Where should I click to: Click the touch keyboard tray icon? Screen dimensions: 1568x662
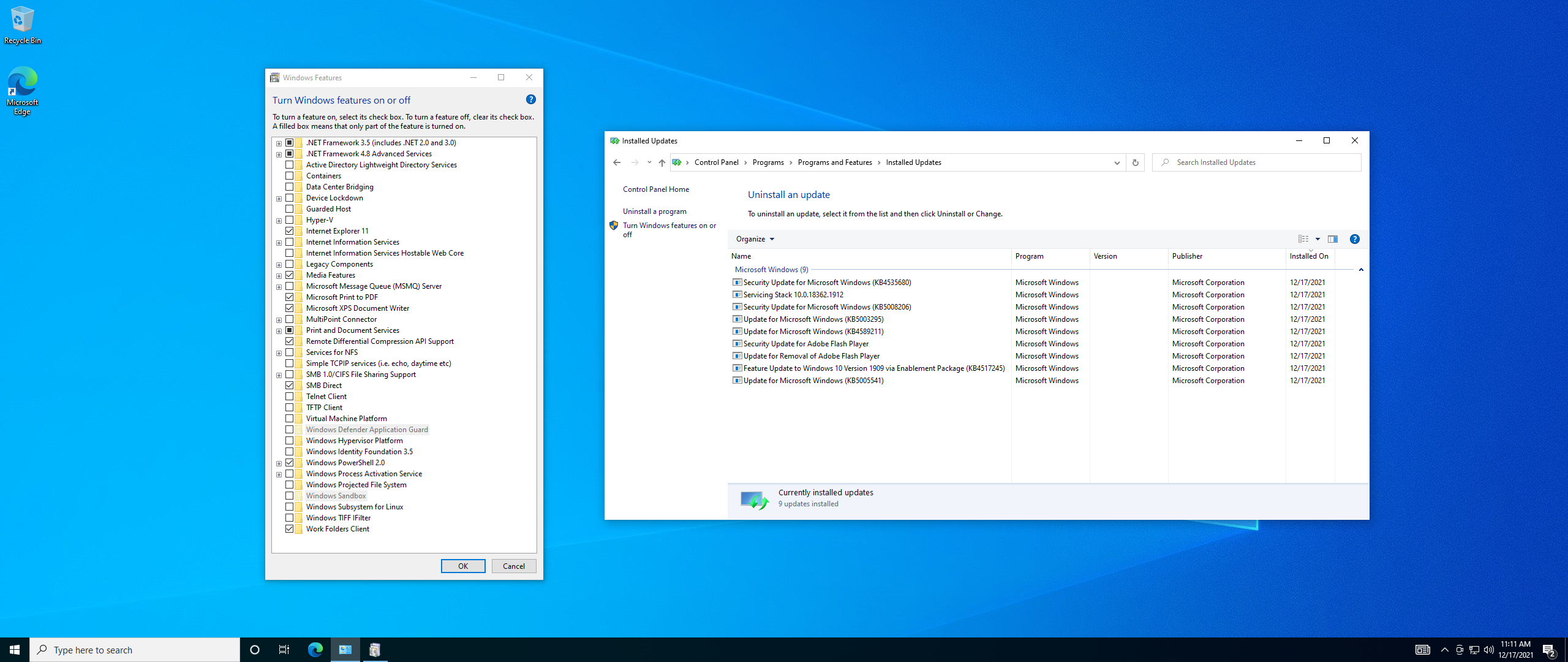click(x=1423, y=650)
